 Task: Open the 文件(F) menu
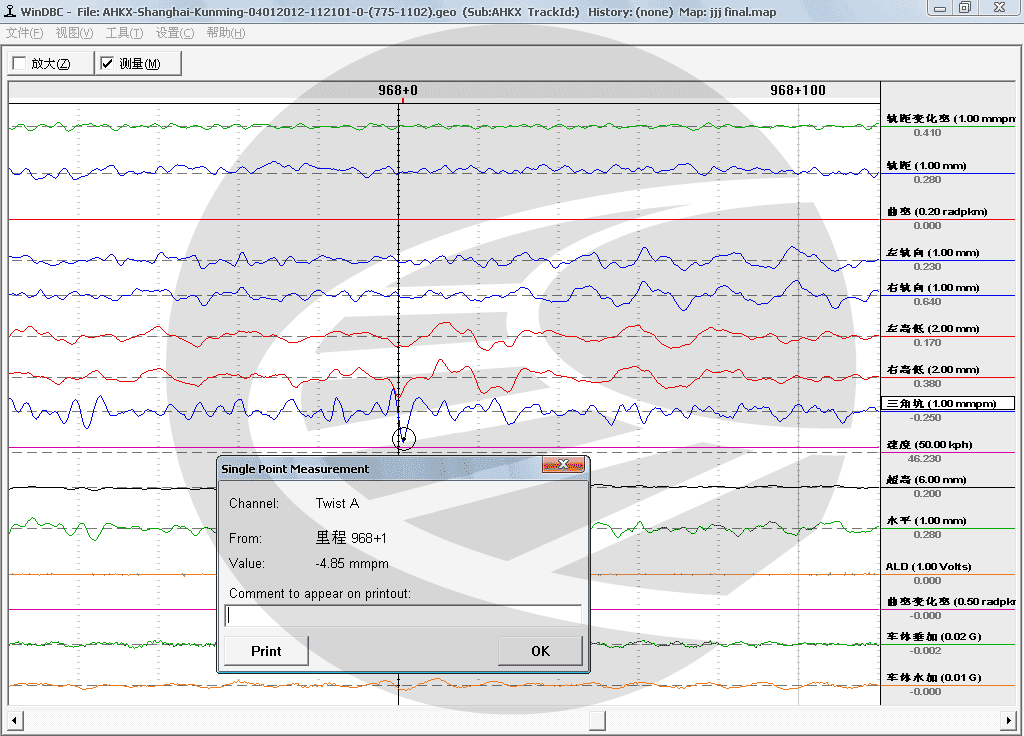click(x=24, y=33)
